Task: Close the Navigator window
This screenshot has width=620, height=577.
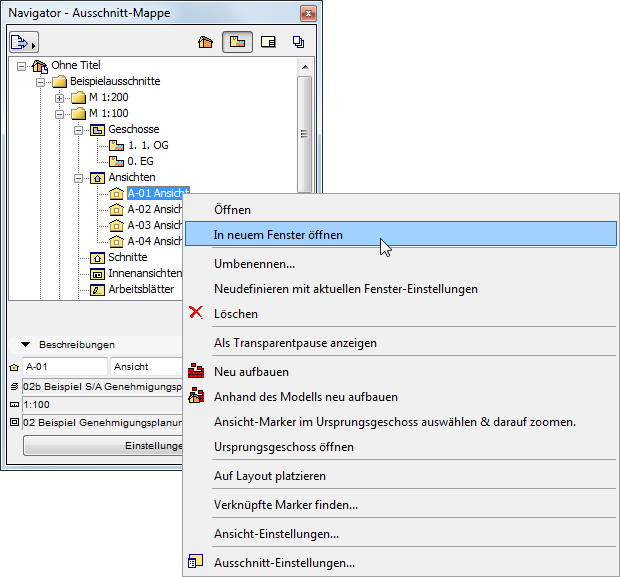Action: pos(308,14)
